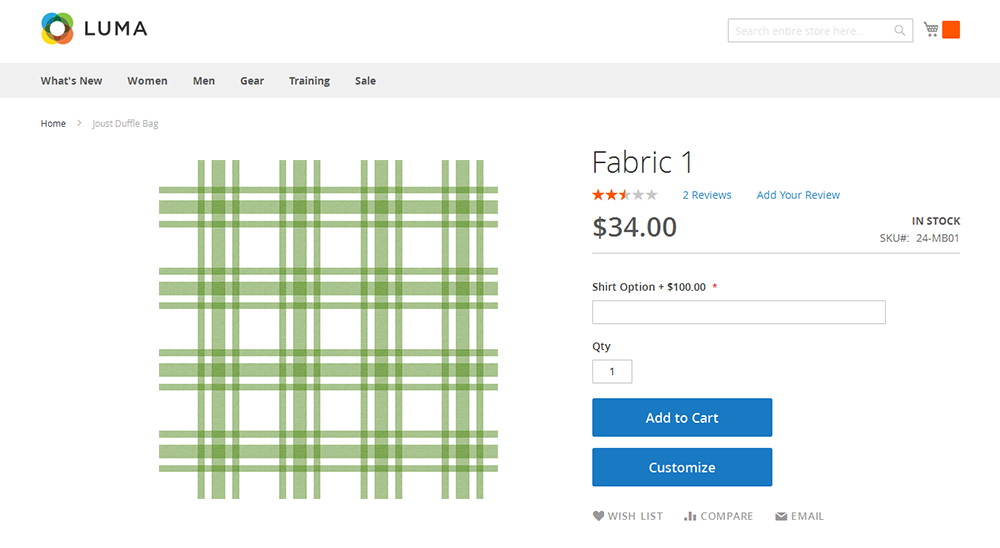Open the Women menu

point(147,81)
